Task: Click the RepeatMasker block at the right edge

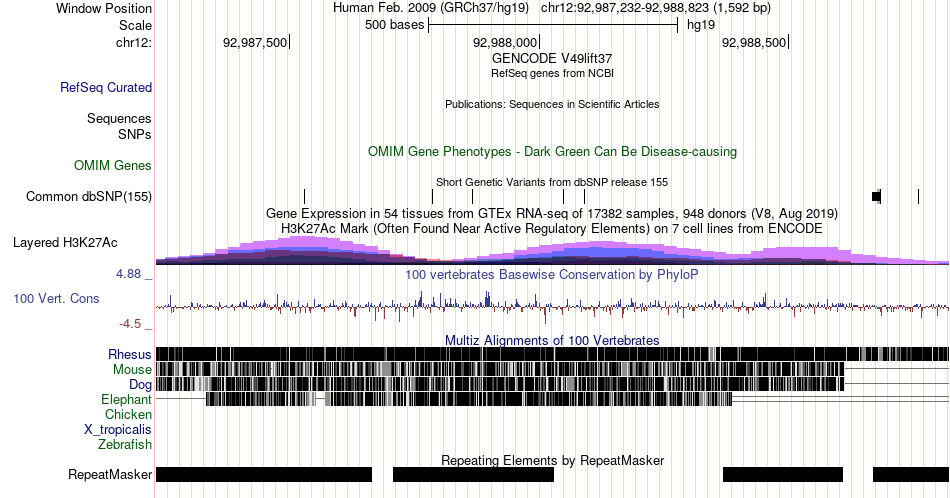Action: coord(911,474)
